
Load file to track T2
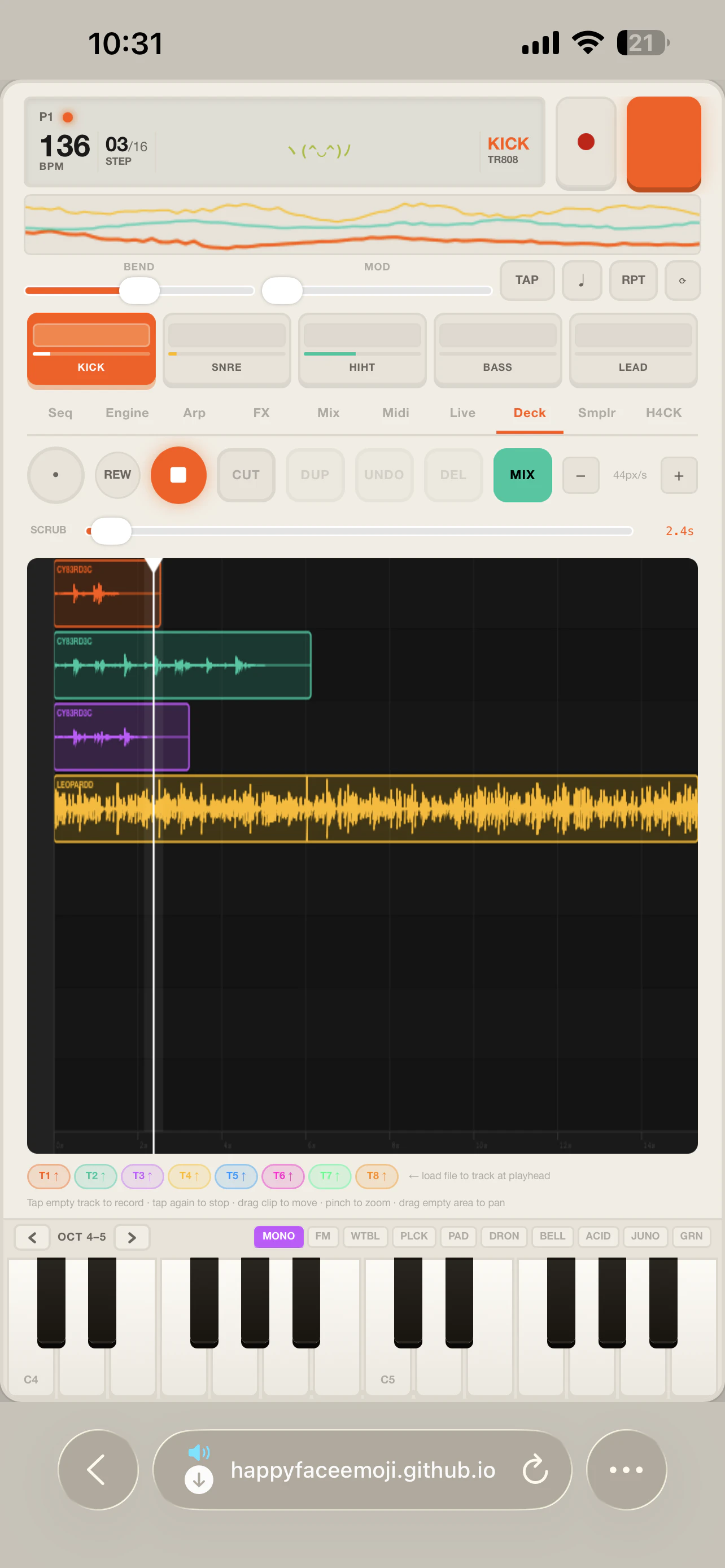pyautogui.click(x=95, y=1176)
